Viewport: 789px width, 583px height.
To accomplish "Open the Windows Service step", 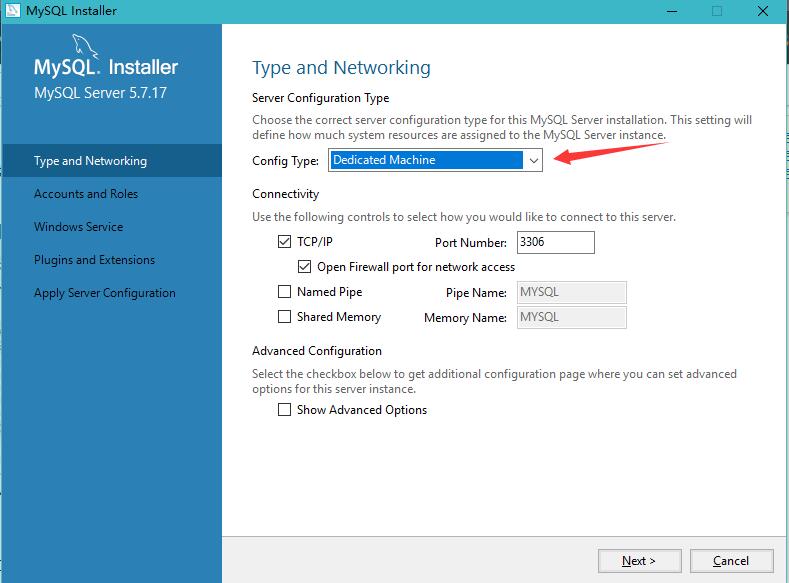I will point(79,227).
